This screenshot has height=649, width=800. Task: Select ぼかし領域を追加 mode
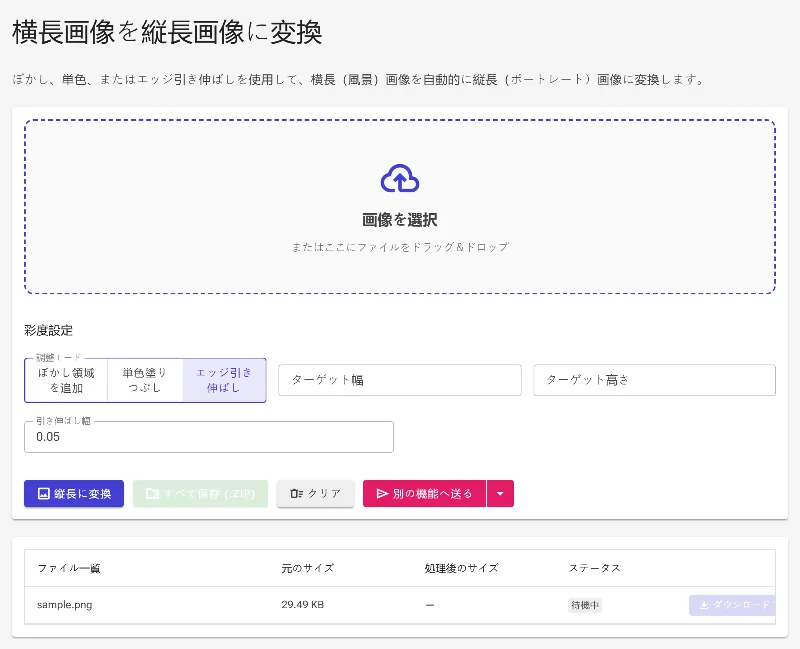[66, 381]
